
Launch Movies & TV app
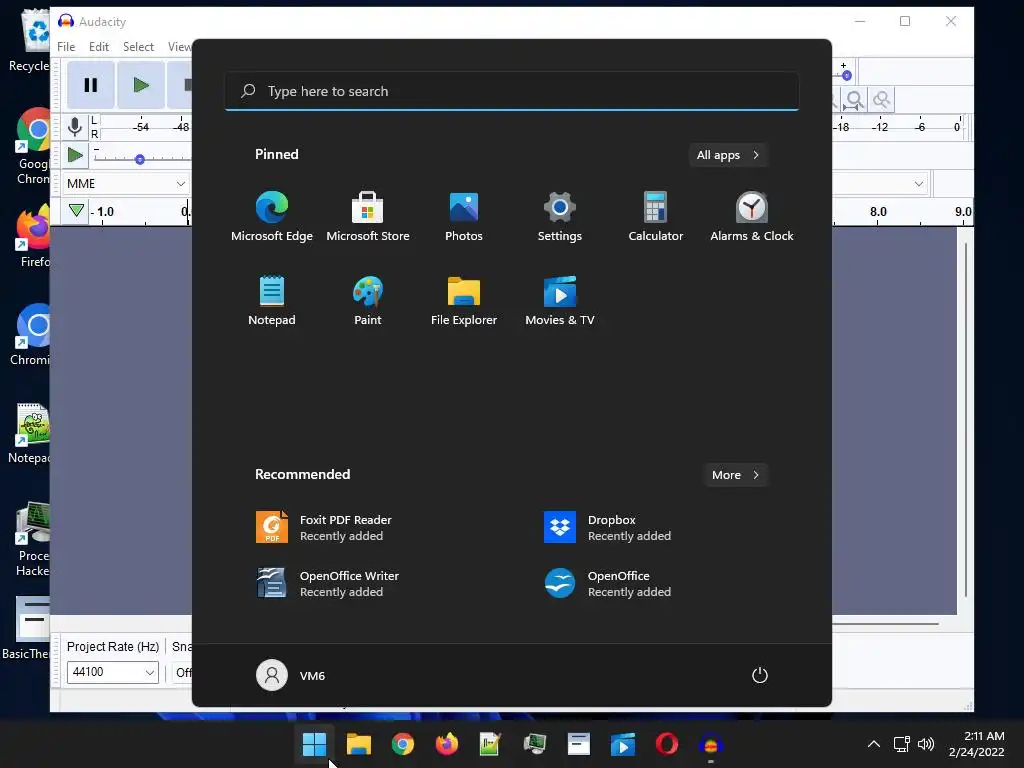(560, 300)
